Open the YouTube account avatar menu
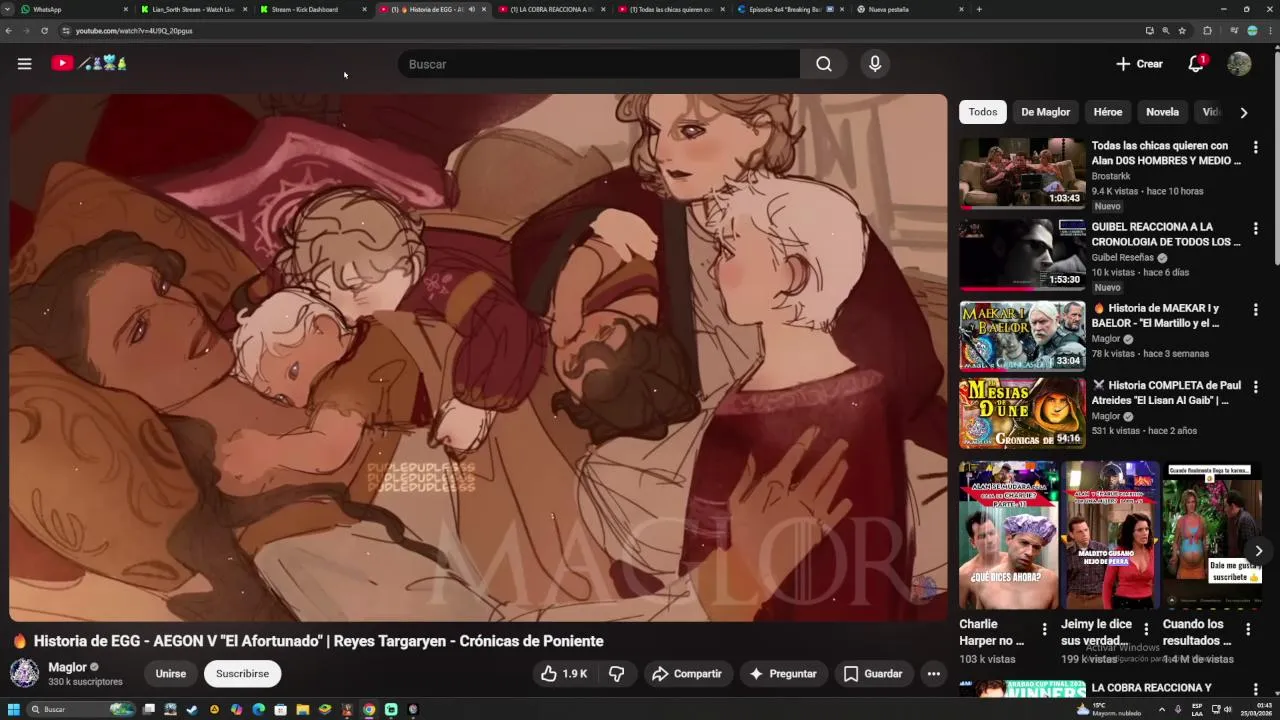The width and height of the screenshot is (1280, 720). 1239,64
